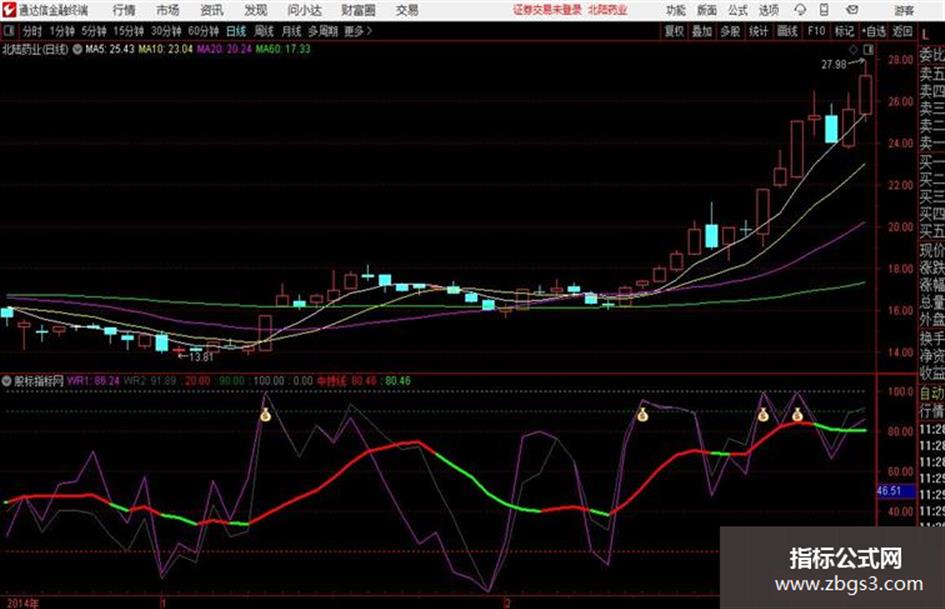Click the 13.81 low price label
The width and height of the screenshot is (945, 609).
tap(201, 357)
